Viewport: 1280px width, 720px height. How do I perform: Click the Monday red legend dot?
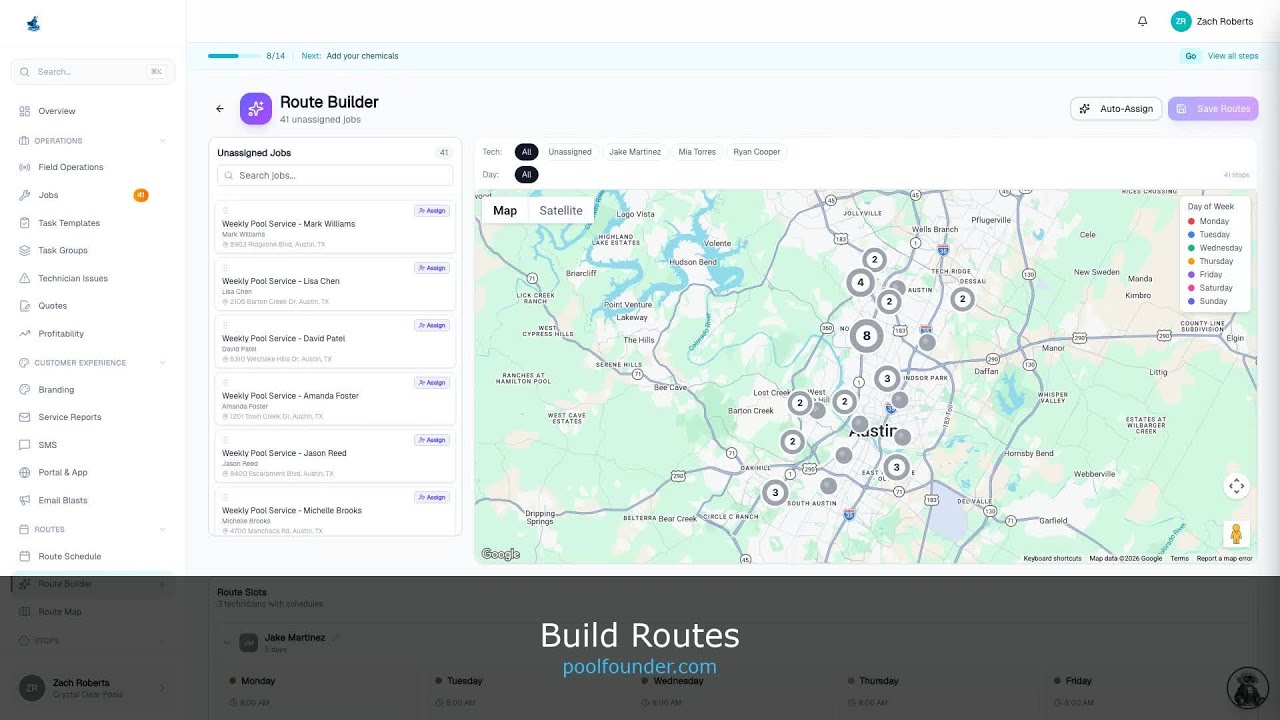pos(1191,221)
